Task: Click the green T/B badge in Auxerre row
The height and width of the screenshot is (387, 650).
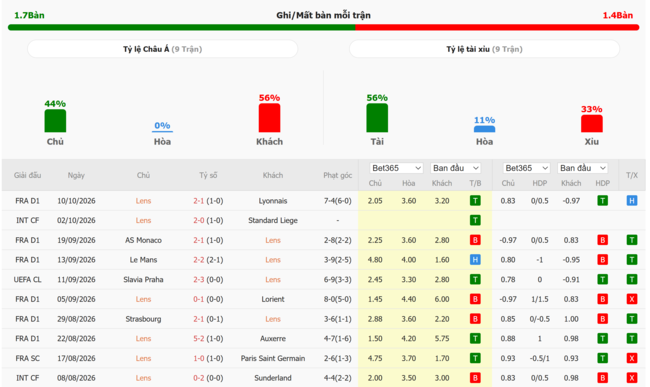Action: coord(475,339)
